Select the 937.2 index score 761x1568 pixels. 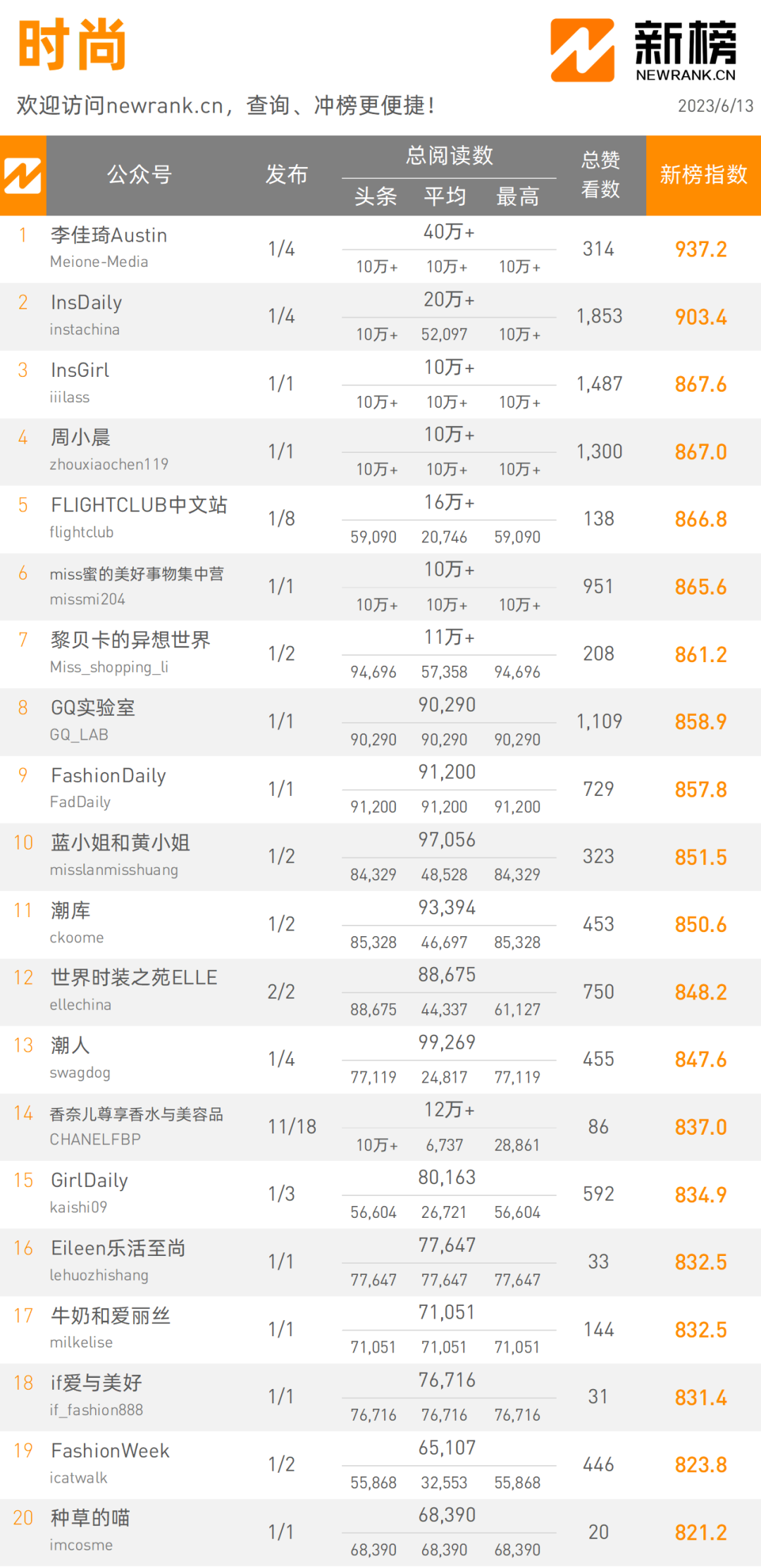(700, 249)
